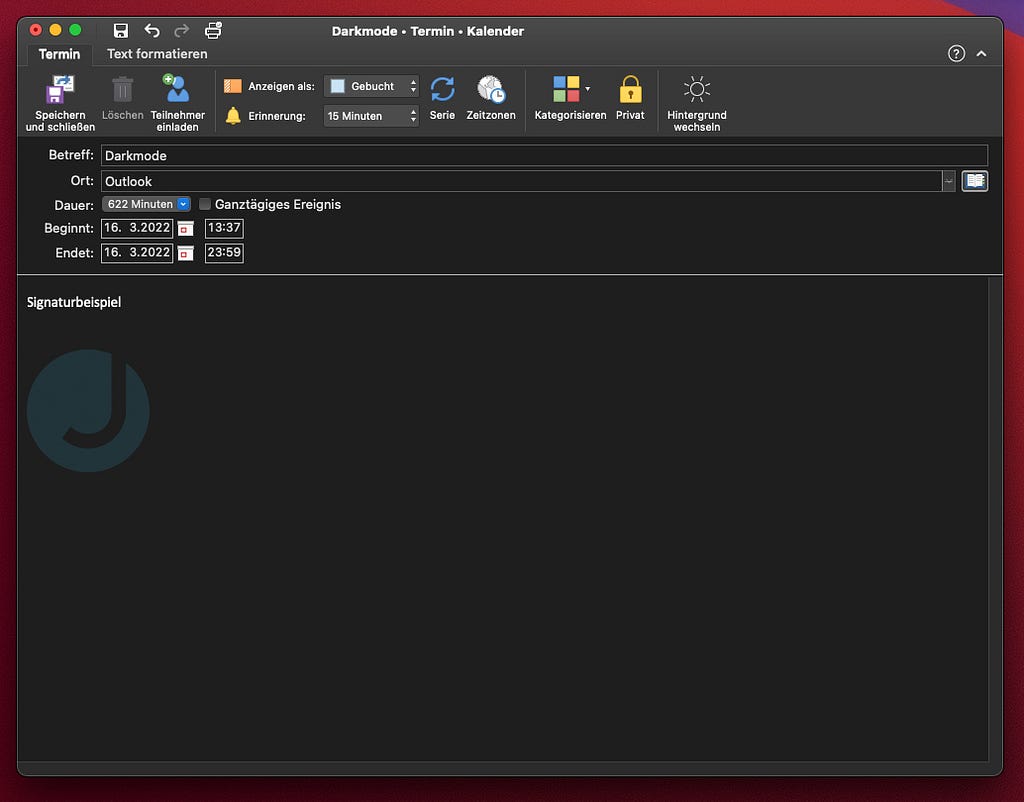Open the Dauer 622 Minuten dropdown

(146, 204)
